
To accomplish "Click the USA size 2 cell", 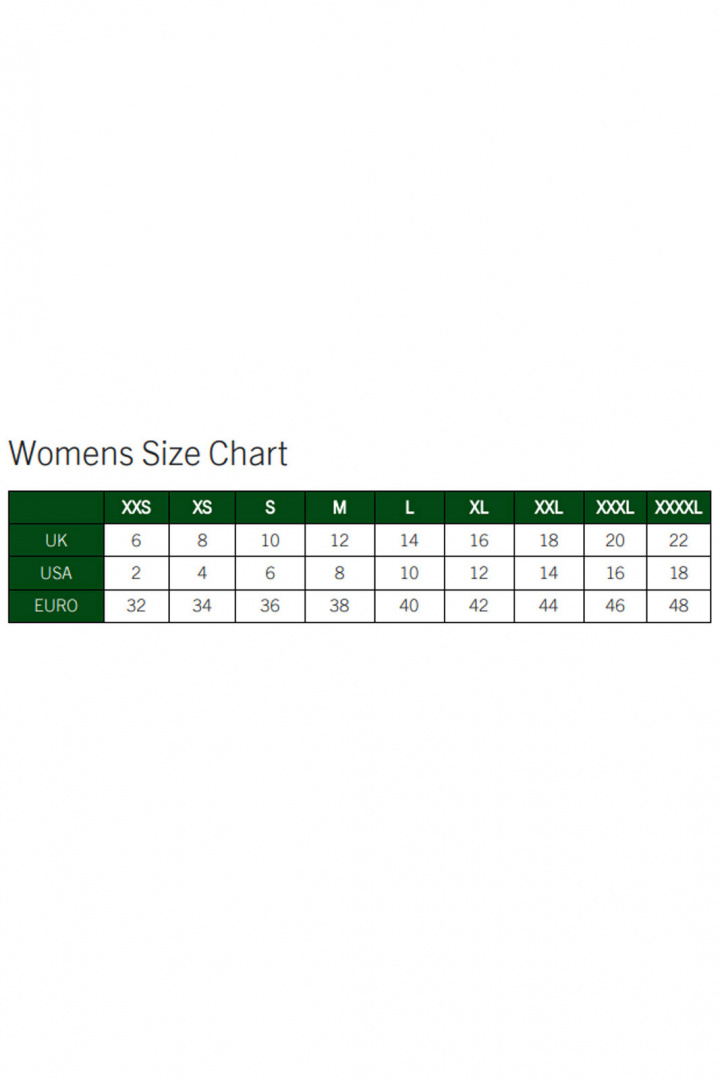I will point(136,573).
